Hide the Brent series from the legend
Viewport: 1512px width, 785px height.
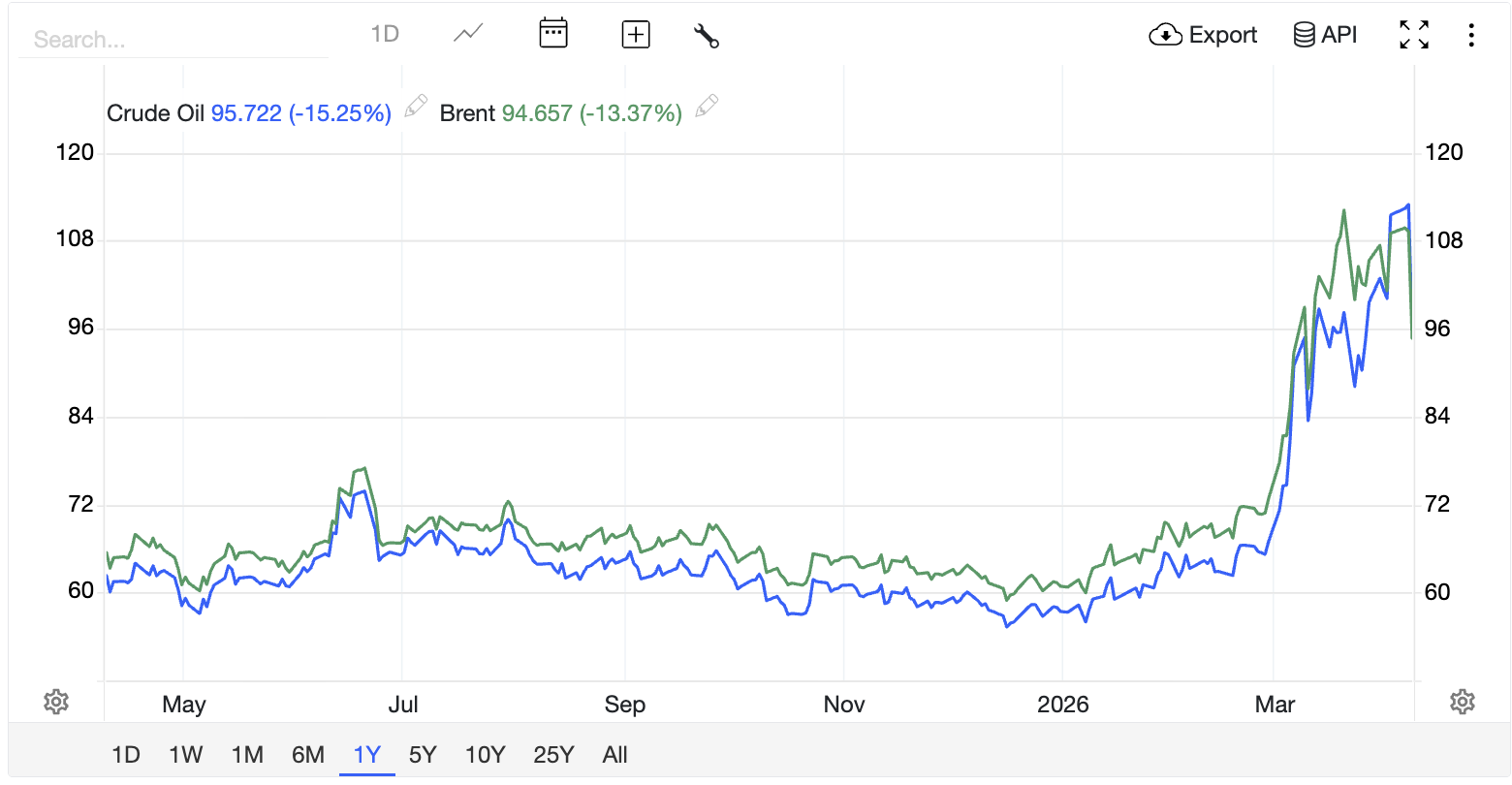(x=467, y=112)
